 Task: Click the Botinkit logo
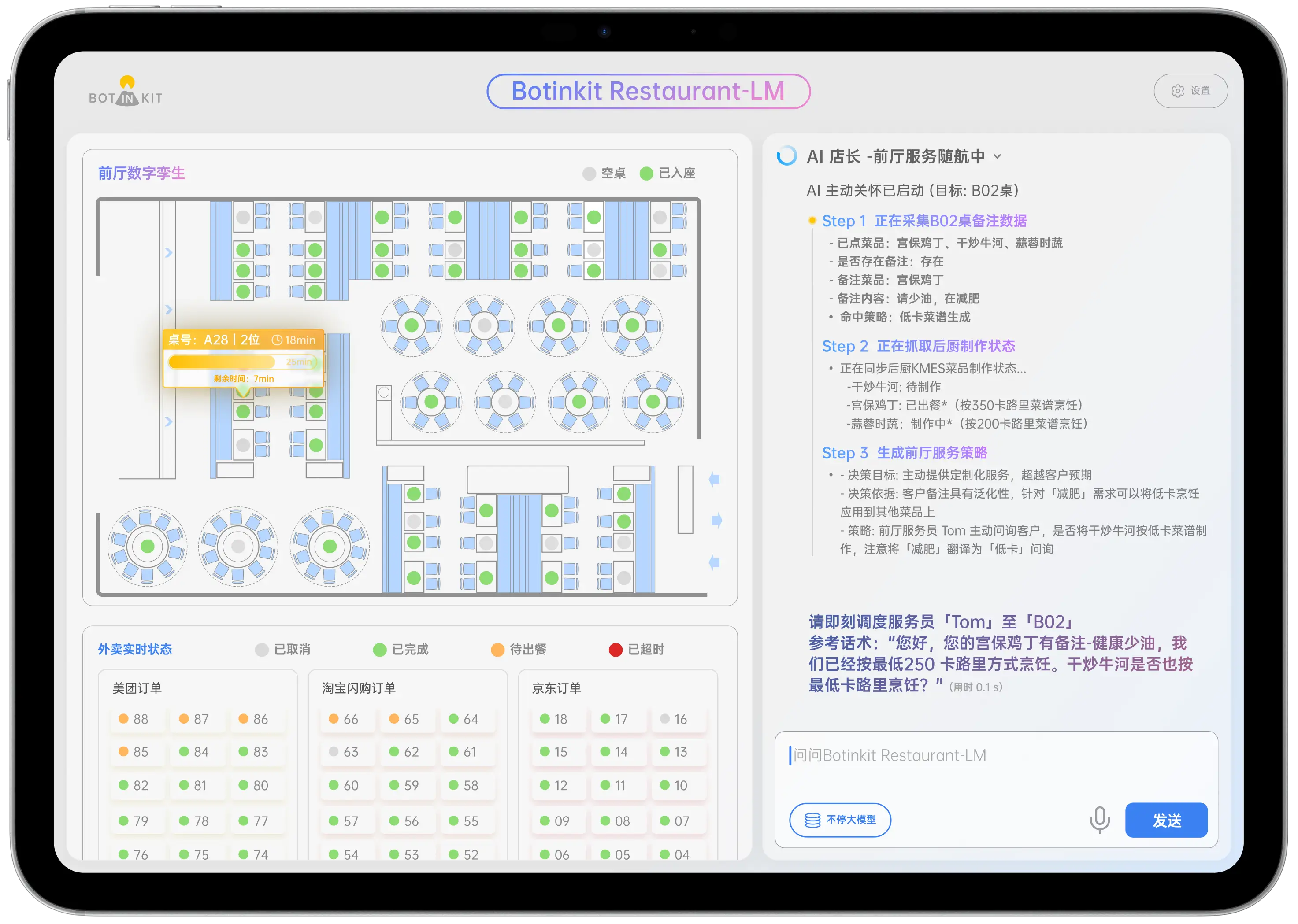(x=126, y=91)
